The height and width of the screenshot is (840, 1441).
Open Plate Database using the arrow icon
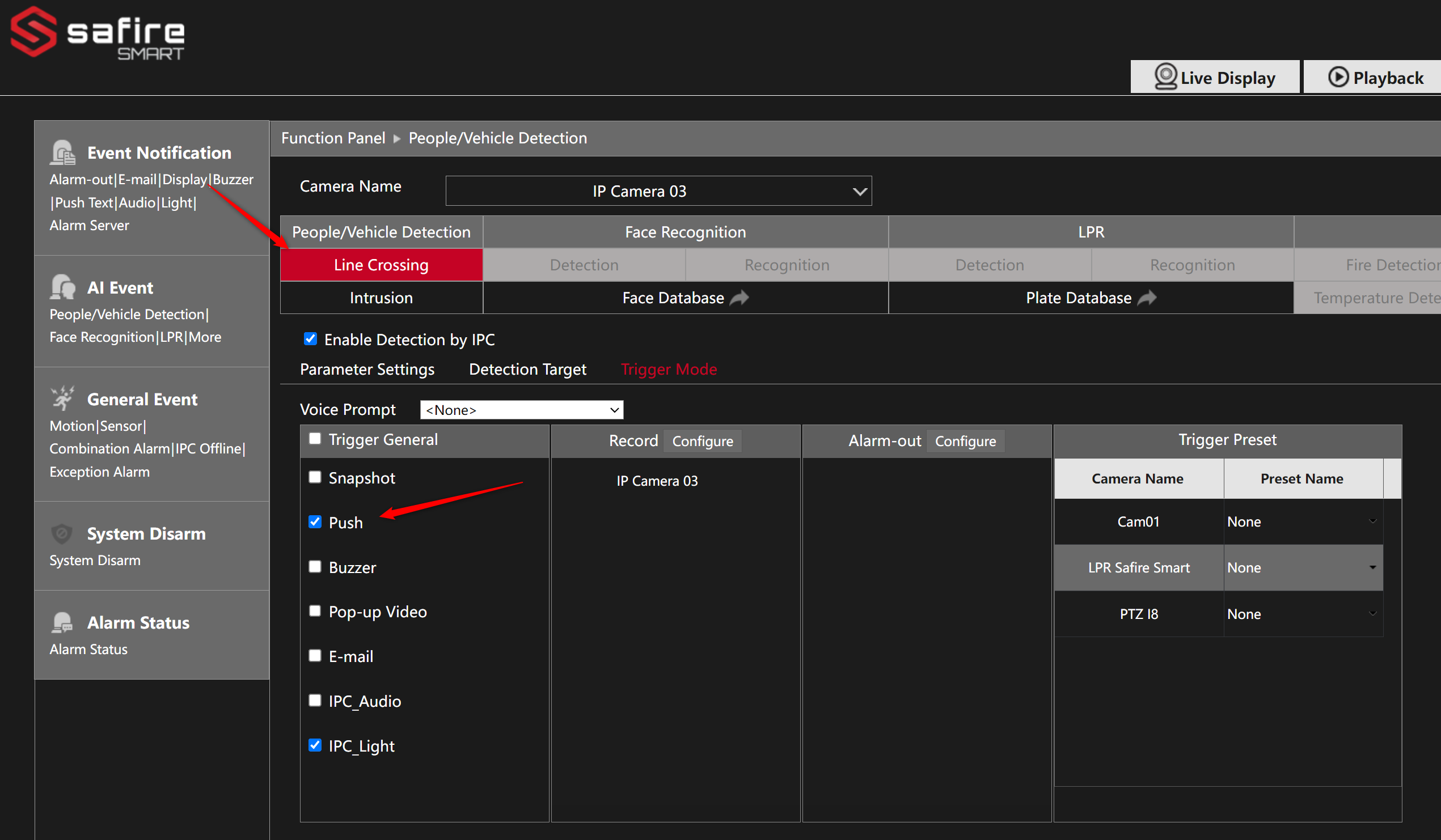coord(1148,298)
